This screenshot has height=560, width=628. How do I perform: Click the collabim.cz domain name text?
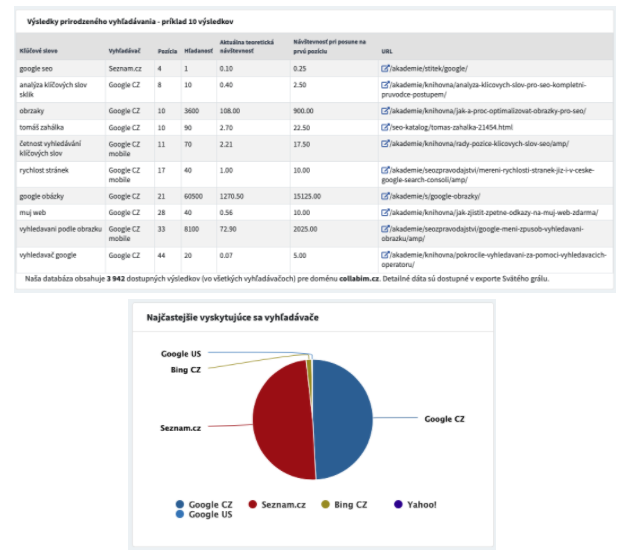point(359,279)
